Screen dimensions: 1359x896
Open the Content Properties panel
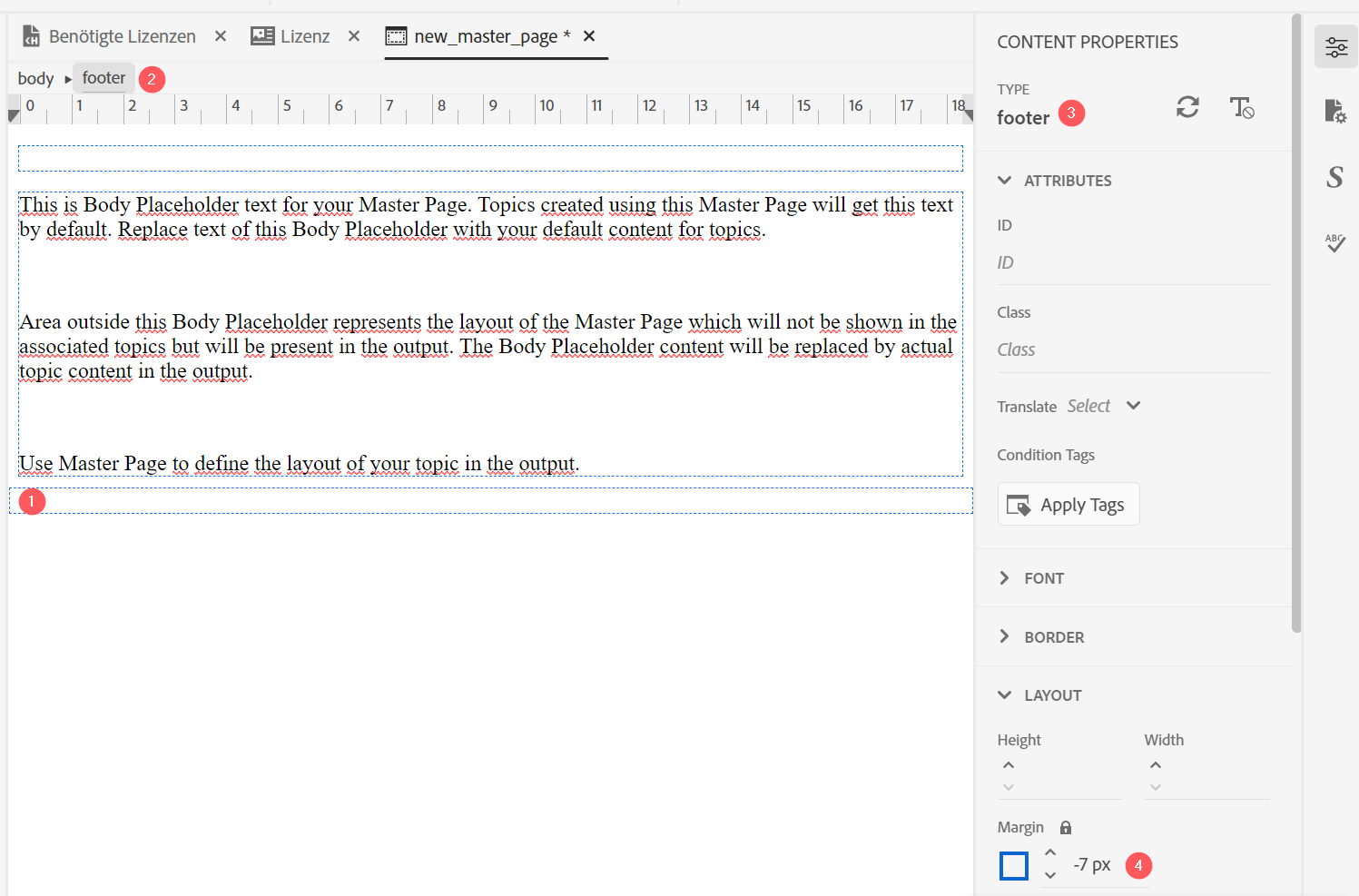click(1335, 47)
